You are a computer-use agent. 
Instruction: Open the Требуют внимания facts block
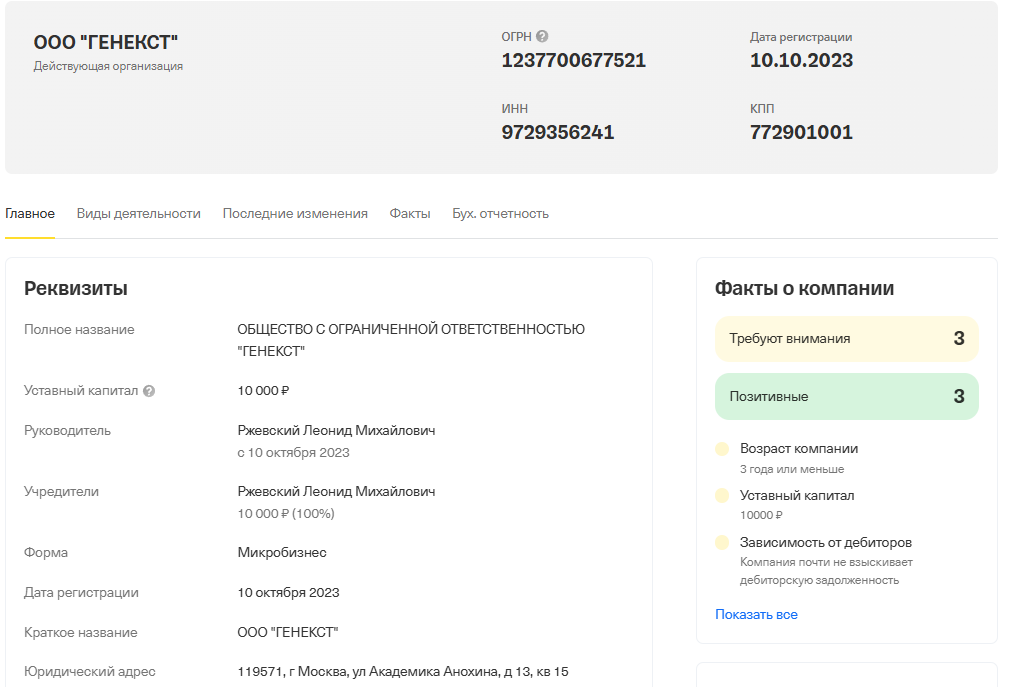846,339
